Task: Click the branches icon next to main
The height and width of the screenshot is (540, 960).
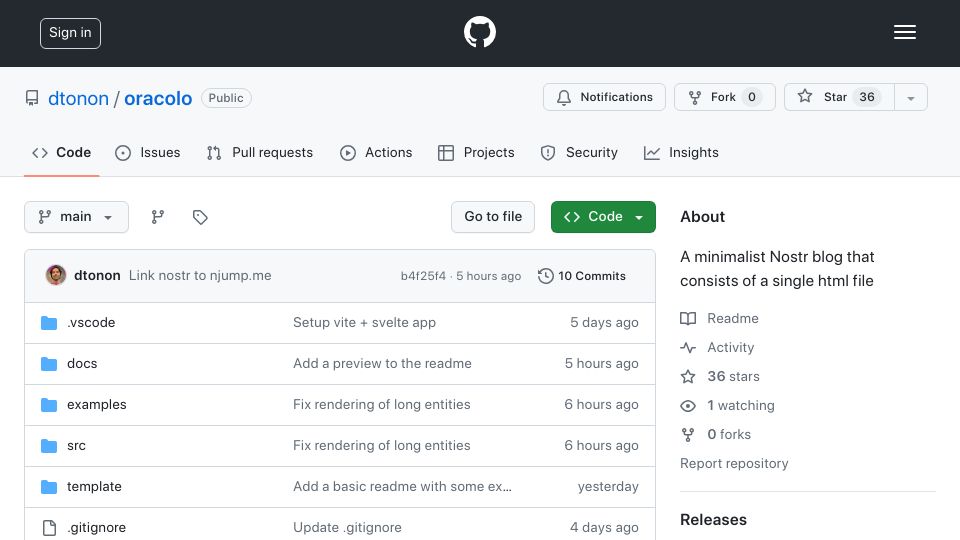Action: click(x=158, y=217)
